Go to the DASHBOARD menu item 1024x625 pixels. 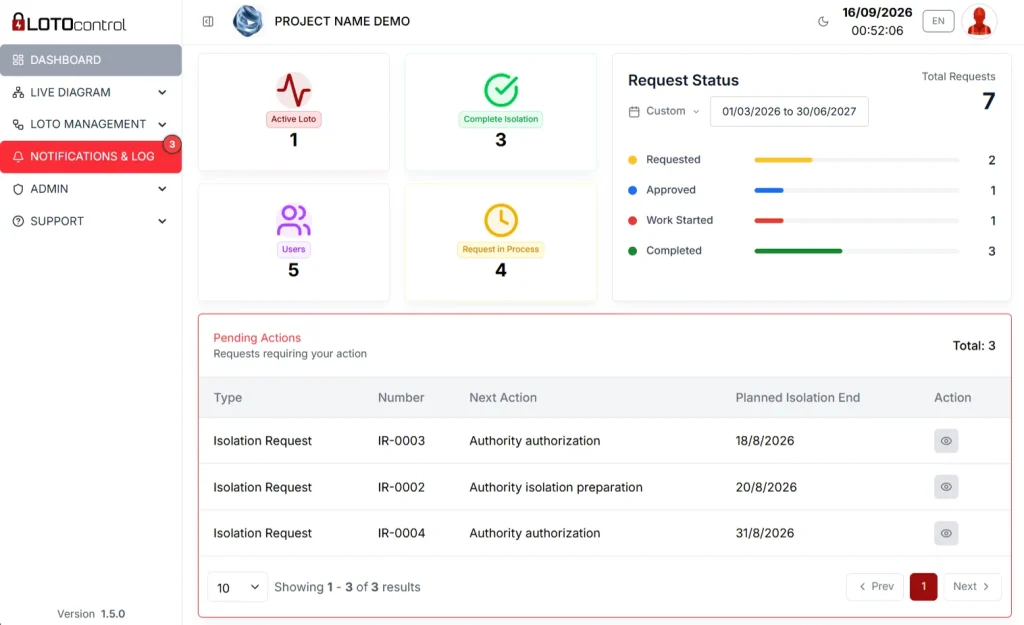click(91, 60)
